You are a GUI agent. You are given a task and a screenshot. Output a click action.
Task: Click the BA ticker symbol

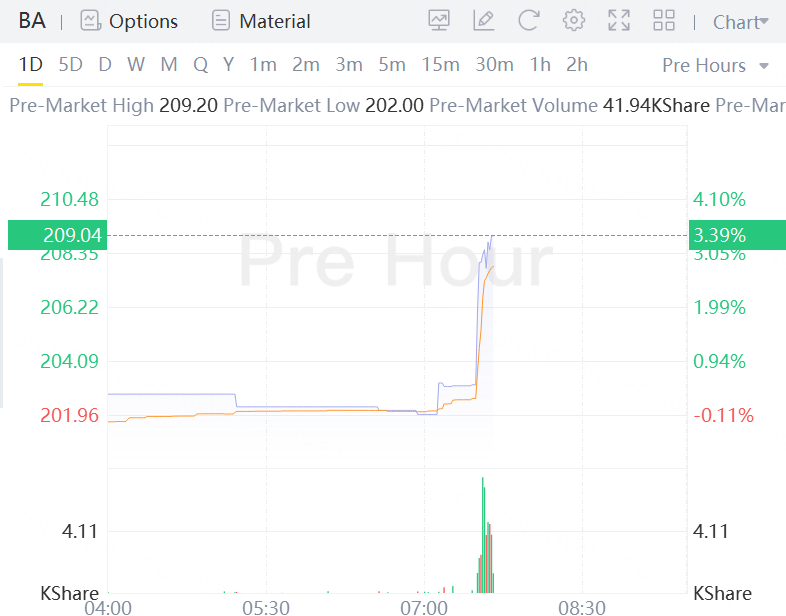tap(32, 21)
